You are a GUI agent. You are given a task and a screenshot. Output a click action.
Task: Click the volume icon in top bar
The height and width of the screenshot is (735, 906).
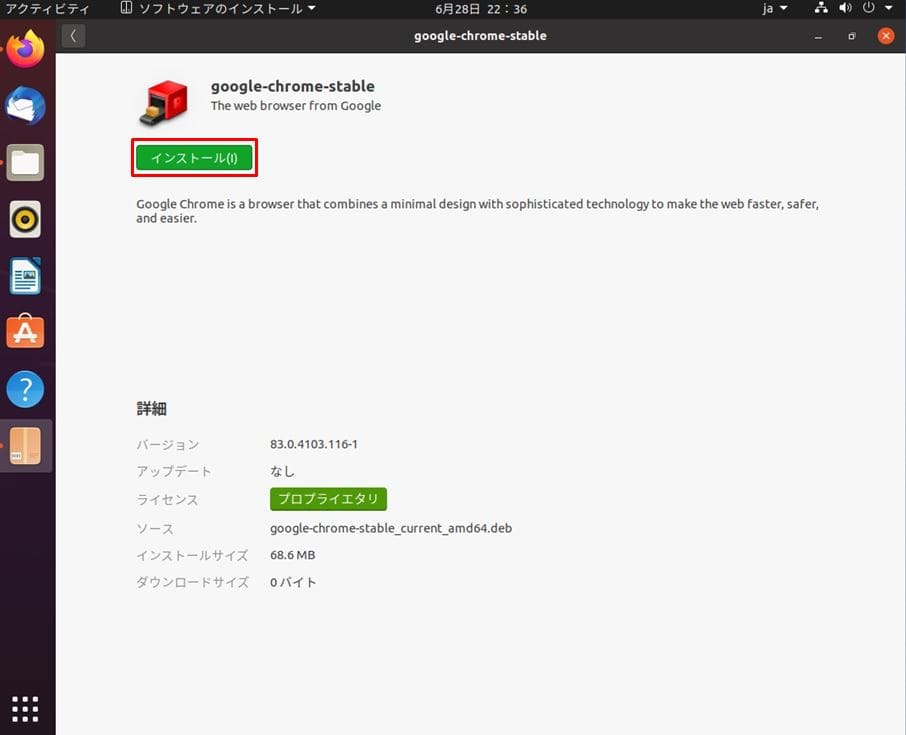845,8
